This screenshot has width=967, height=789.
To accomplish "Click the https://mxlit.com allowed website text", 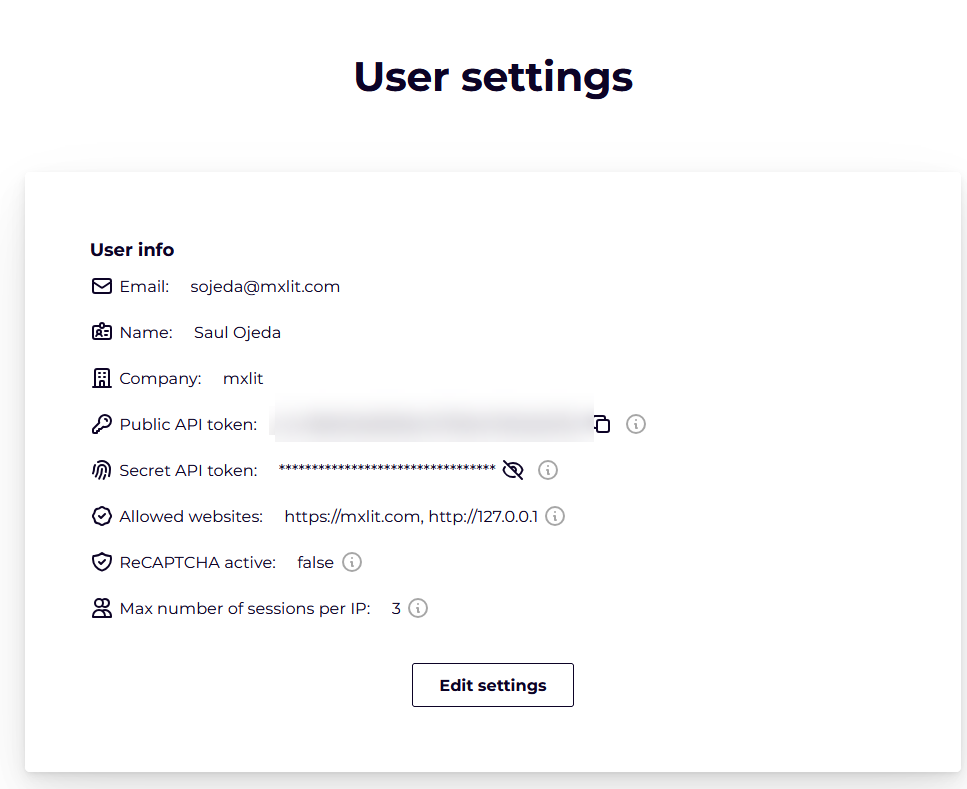I will coord(354,516).
